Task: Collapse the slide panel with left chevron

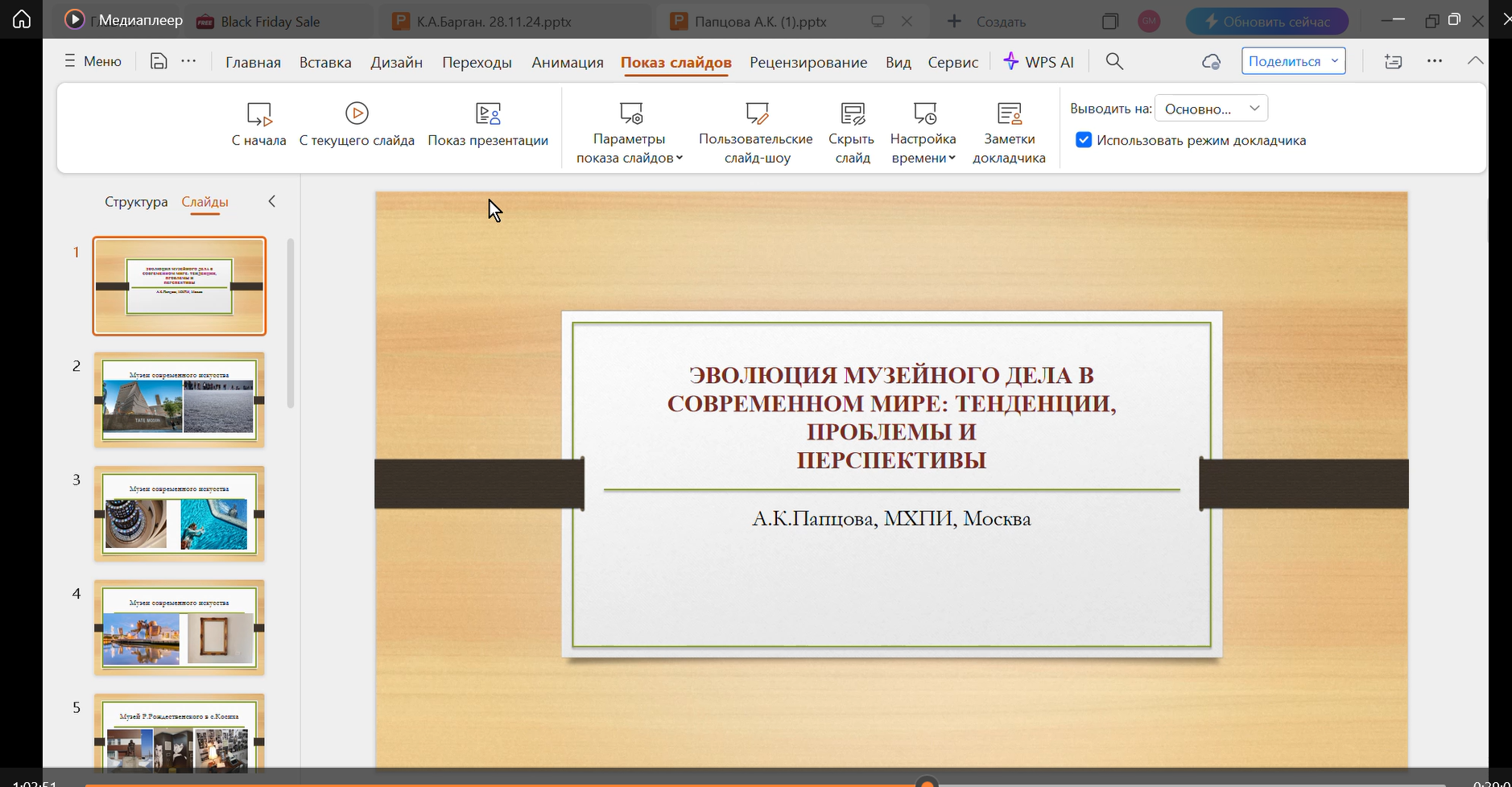Action: tap(272, 202)
